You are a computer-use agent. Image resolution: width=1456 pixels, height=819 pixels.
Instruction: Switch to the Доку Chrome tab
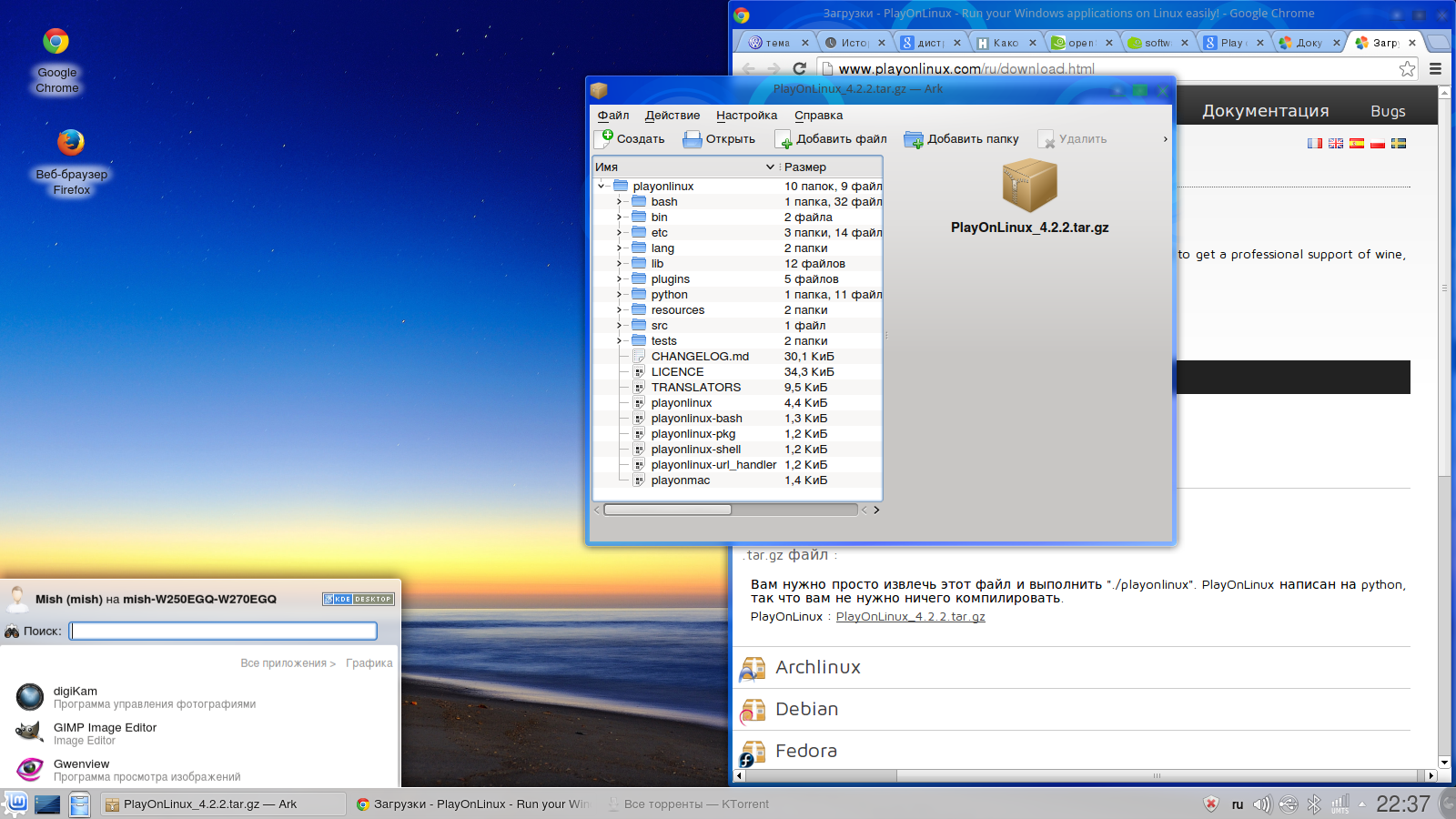(1309, 43)
